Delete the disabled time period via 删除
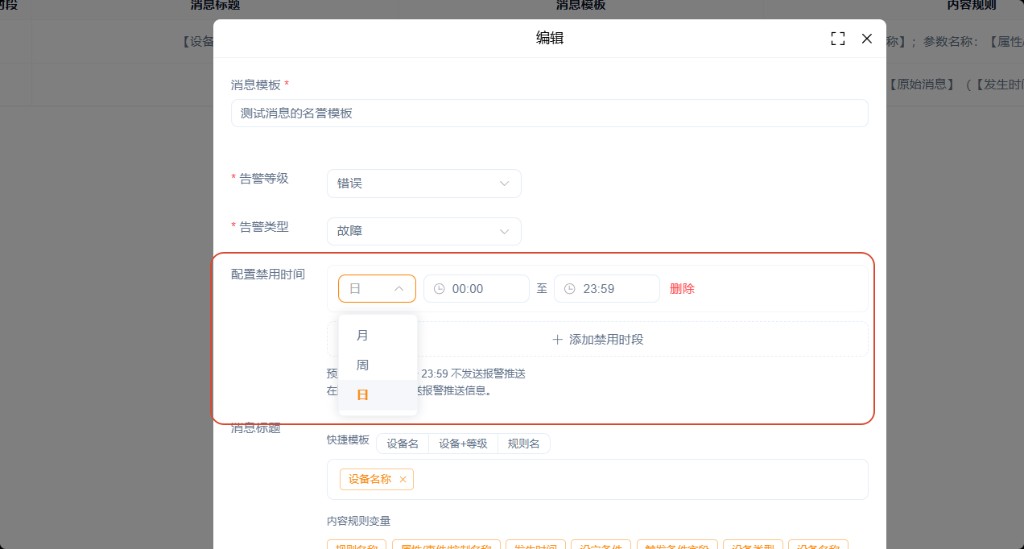1024x549 pixels. click(x=682, y=289)
